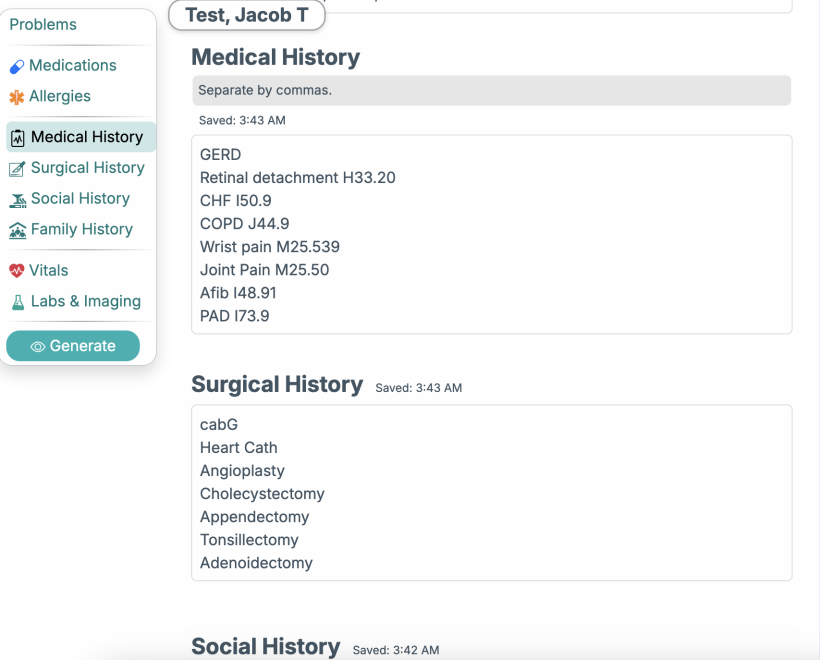Jump to Allergies section
This screenshot has height=660, width=820.
click(x=60, y=96)
